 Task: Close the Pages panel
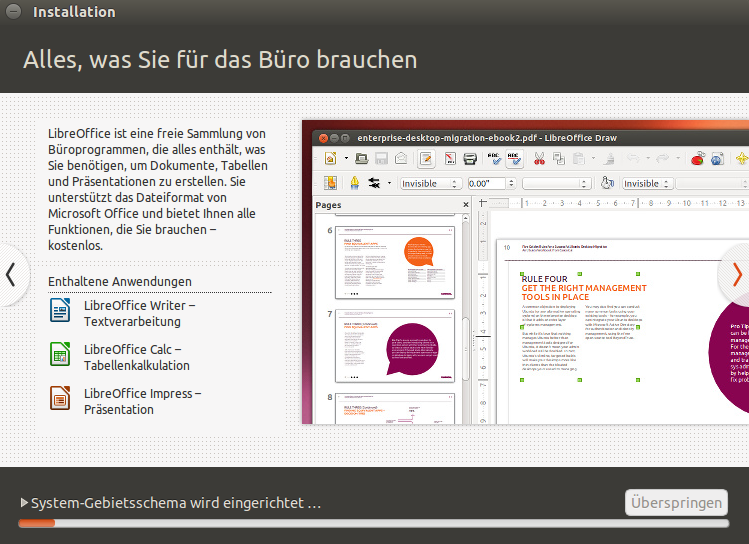[466, 204]
